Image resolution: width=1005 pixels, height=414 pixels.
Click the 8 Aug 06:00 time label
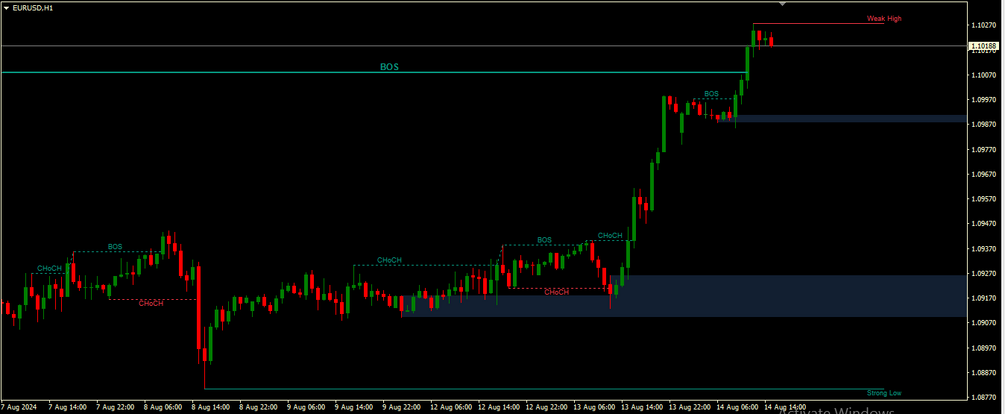coord(162,407)
